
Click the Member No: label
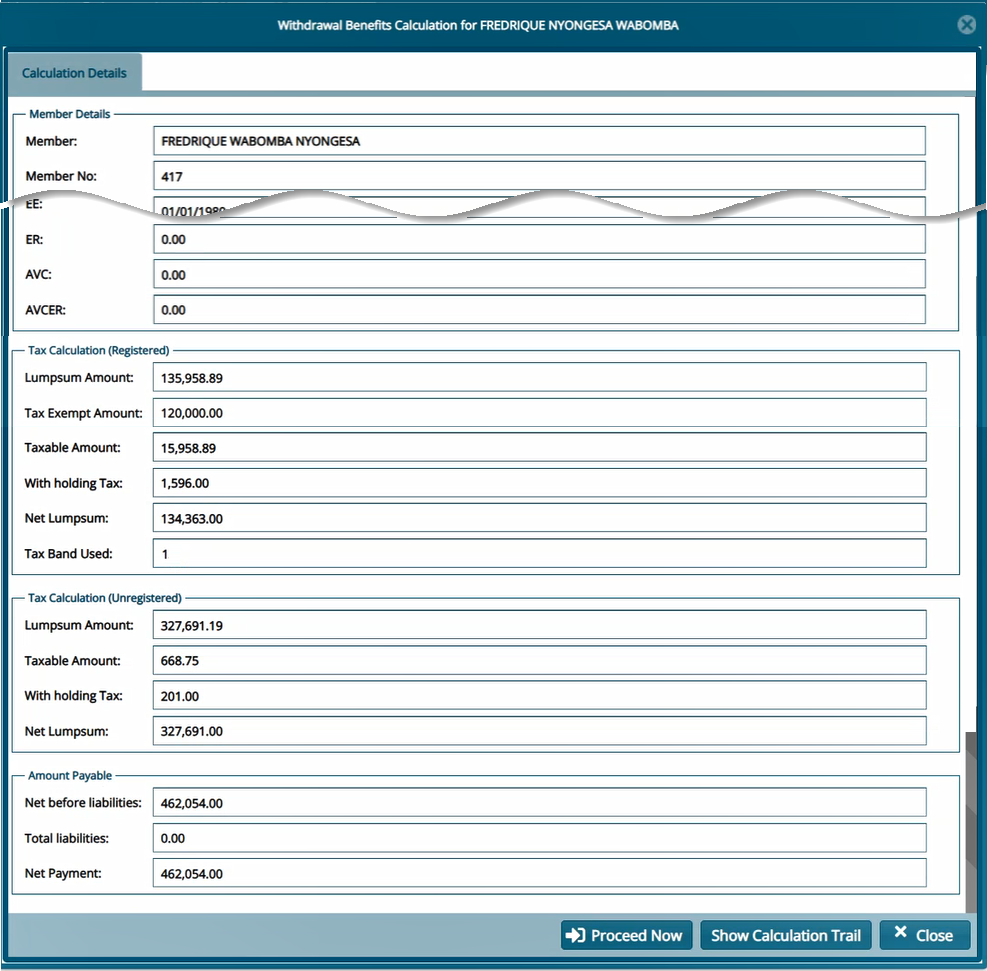point(61,176)
